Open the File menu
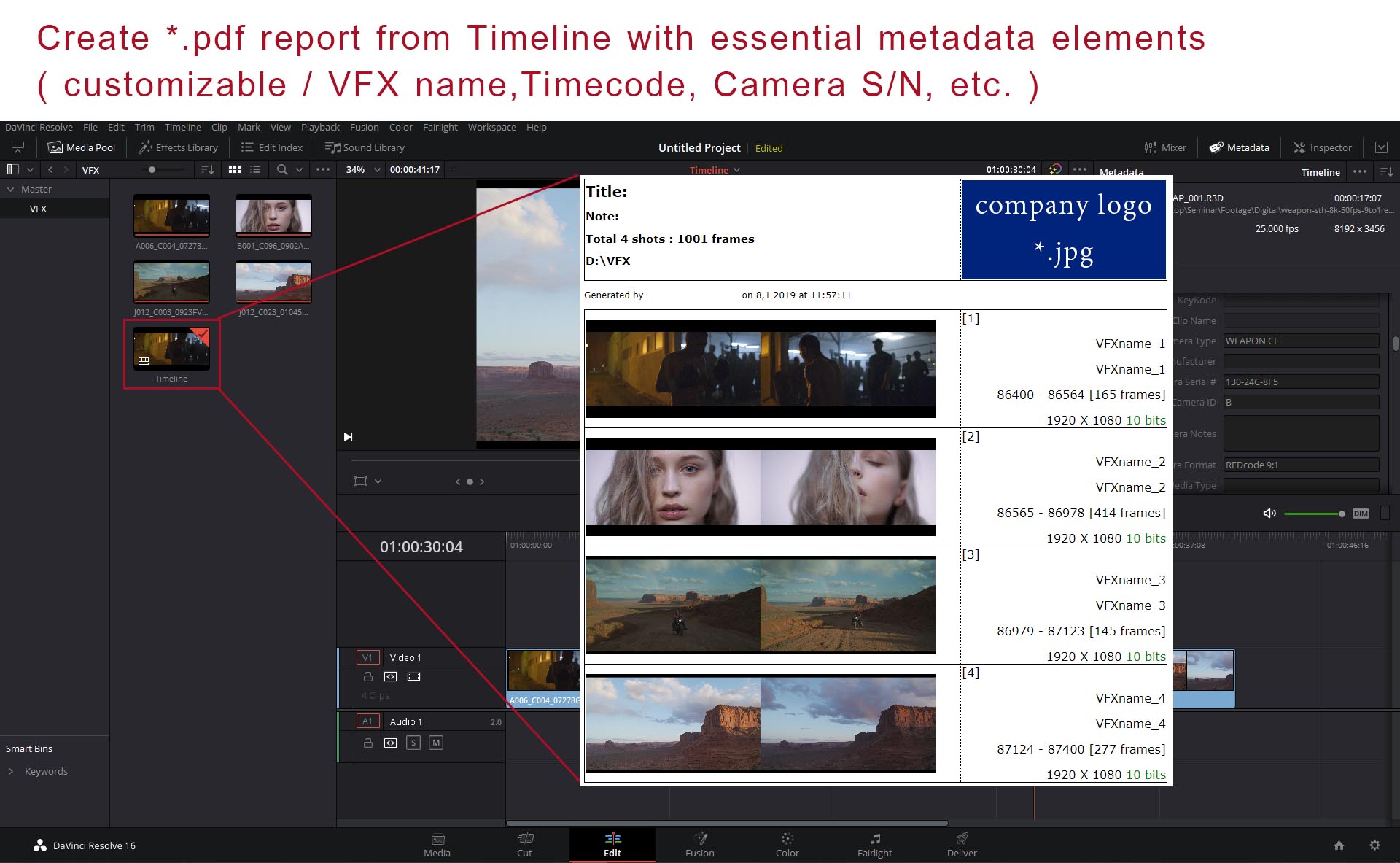The height and width of the screenshot is (863, 1400). click(x=90, y=127)
